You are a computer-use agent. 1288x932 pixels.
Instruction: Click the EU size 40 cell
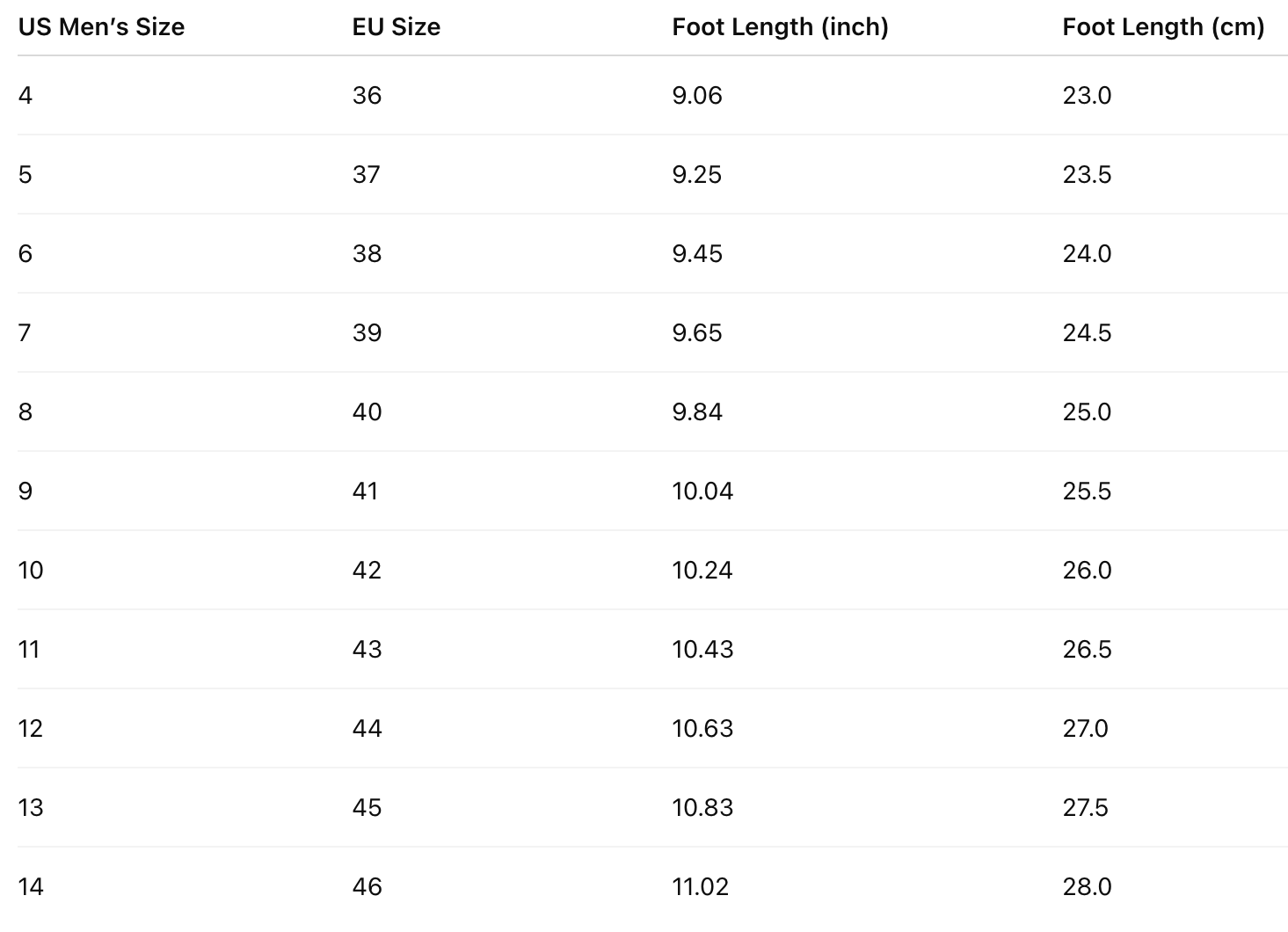(367, 411)
